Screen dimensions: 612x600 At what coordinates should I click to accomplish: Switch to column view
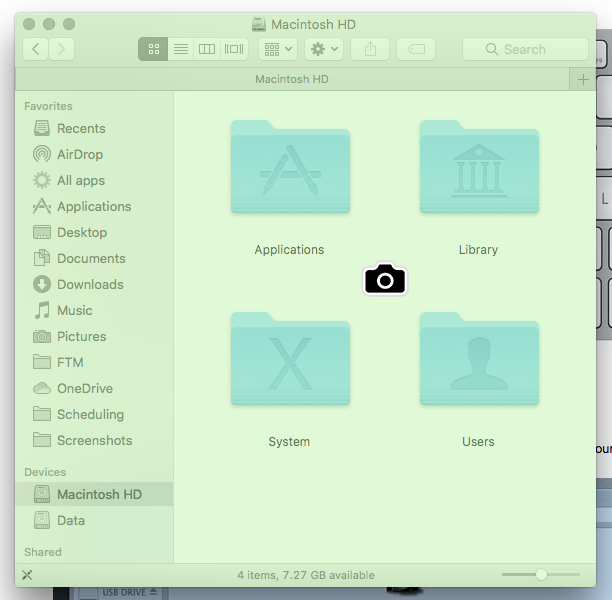pyautogui.click(x=207, y=49)
